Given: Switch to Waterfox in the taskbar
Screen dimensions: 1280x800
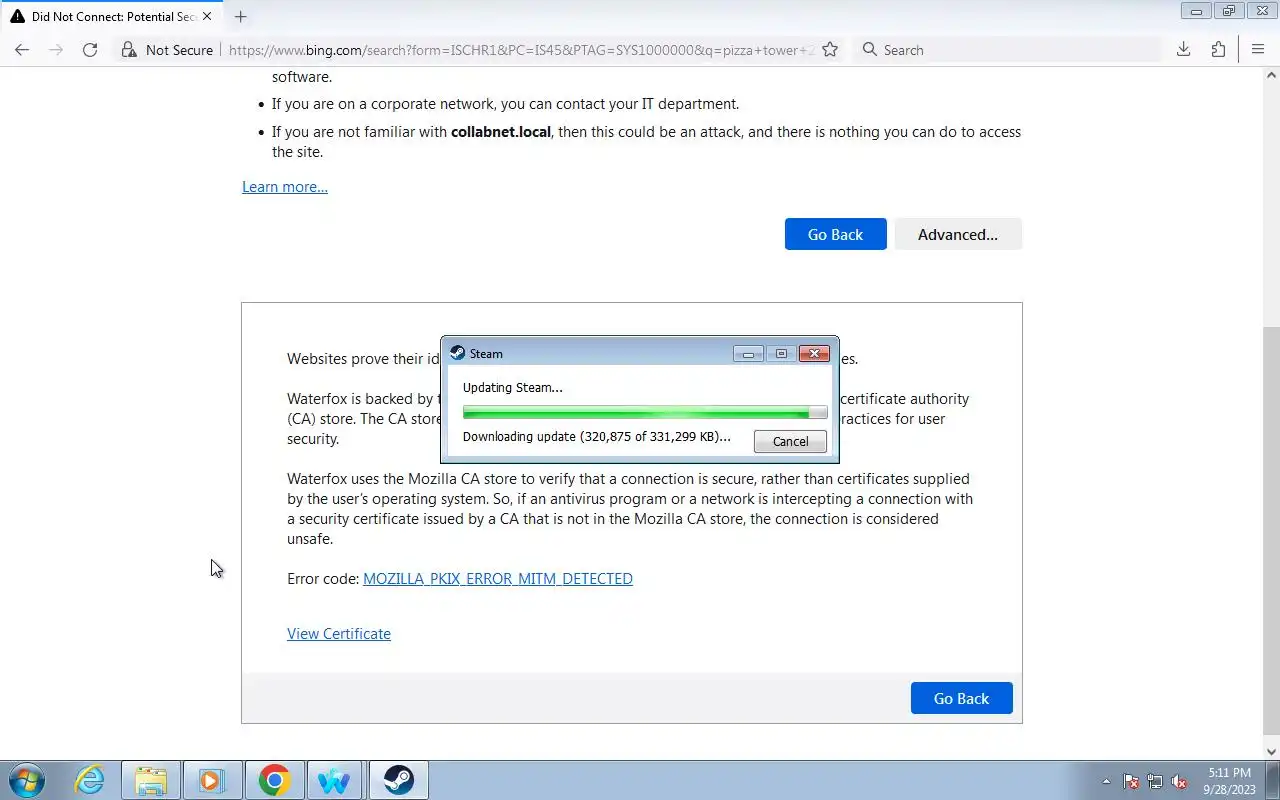Looking at the screenshot, I should 335,780.
